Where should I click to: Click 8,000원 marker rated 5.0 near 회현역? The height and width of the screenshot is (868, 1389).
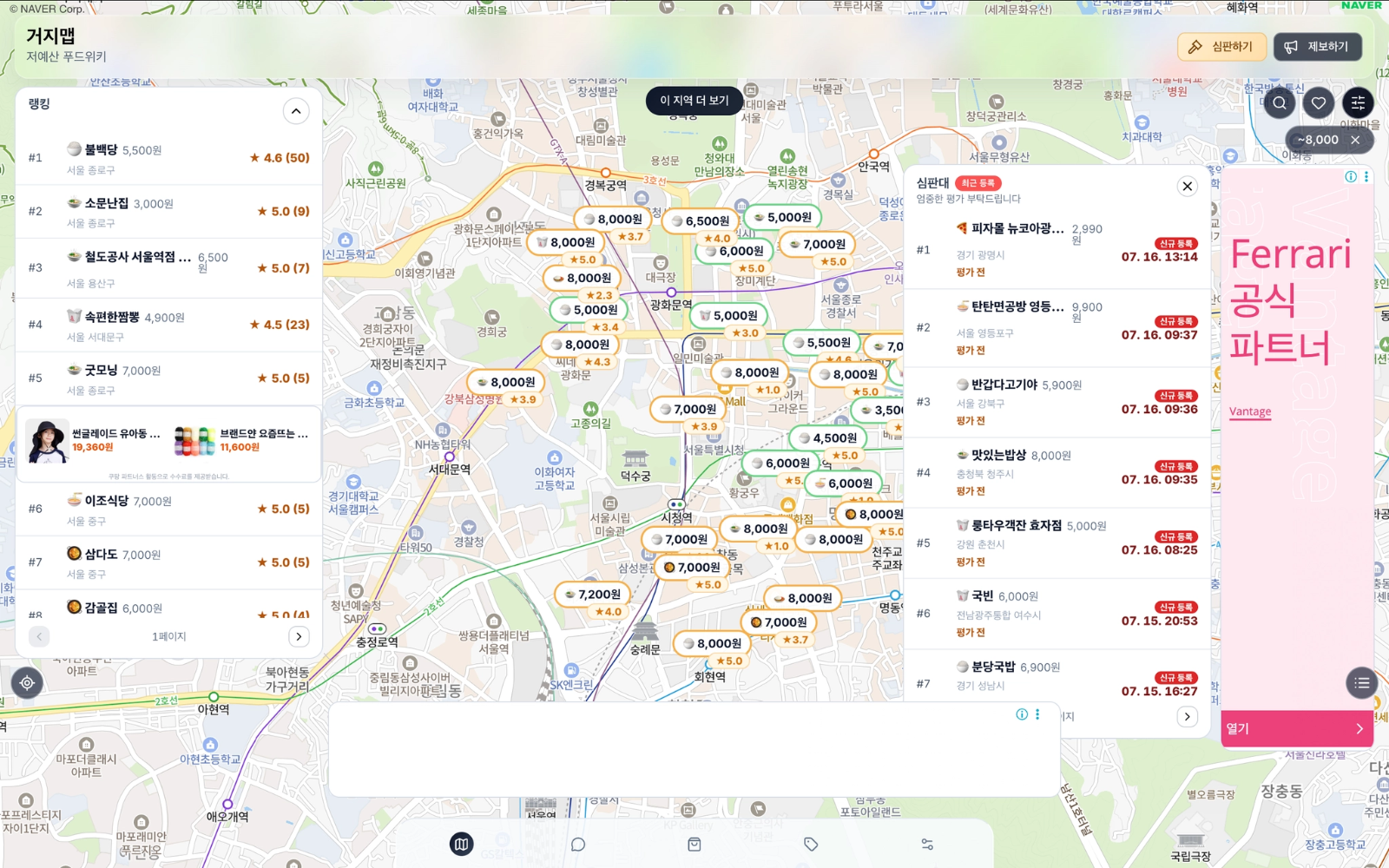[x=712, y=643]
